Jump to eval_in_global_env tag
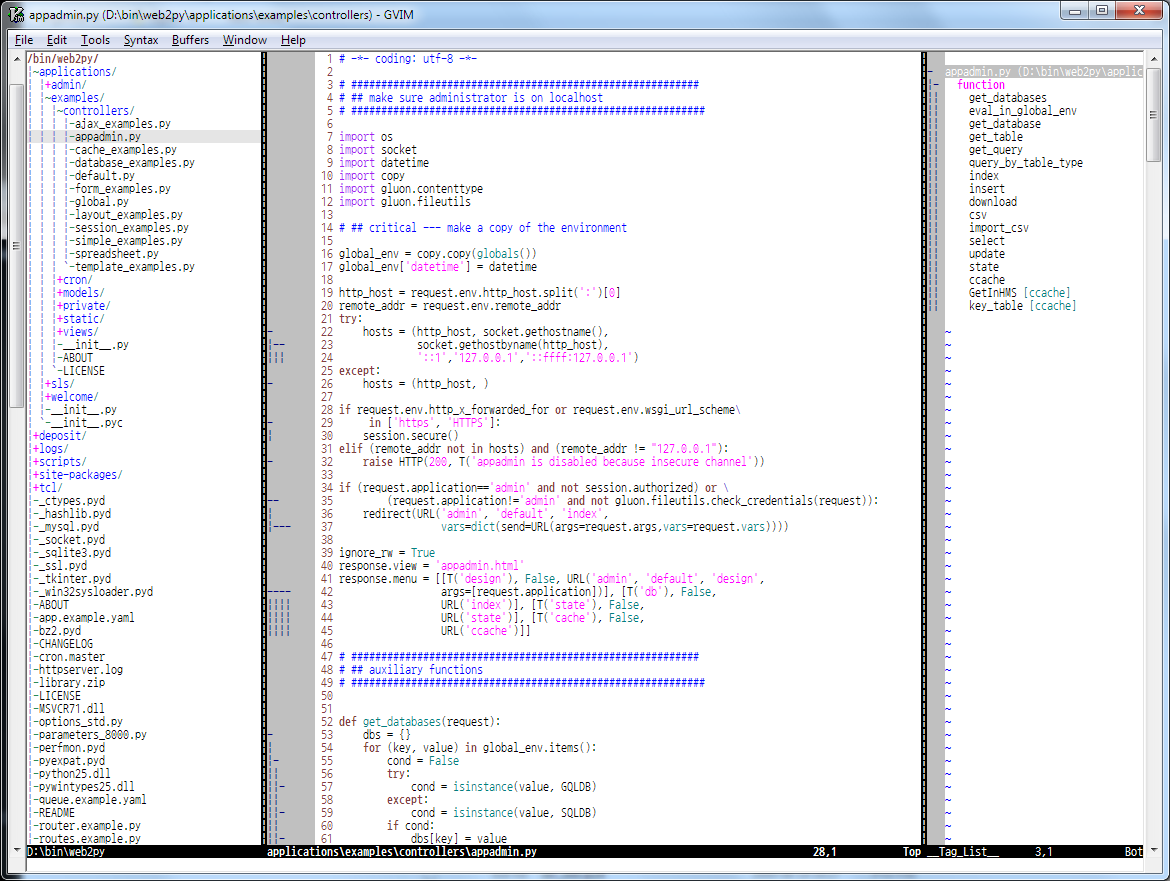Viewport: 1170px width, 881px height. (1022, 111)
